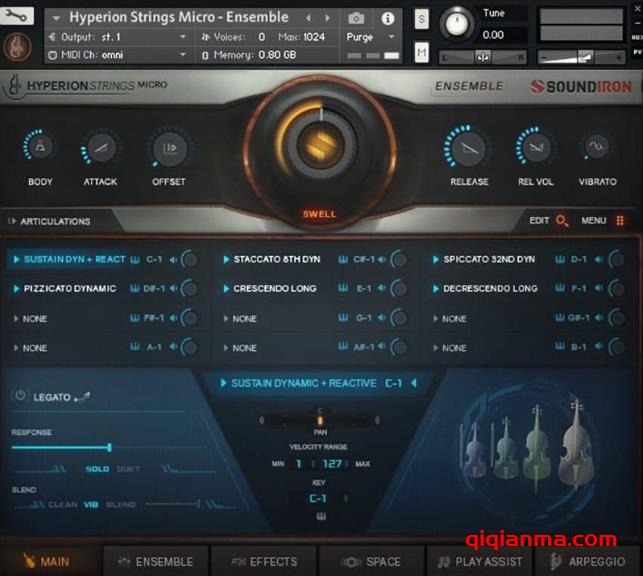Viewport: 643px width, 576px height.
Task: Click speaker icon for Staccato 8th Dyn
Action: tap(382, 260)
